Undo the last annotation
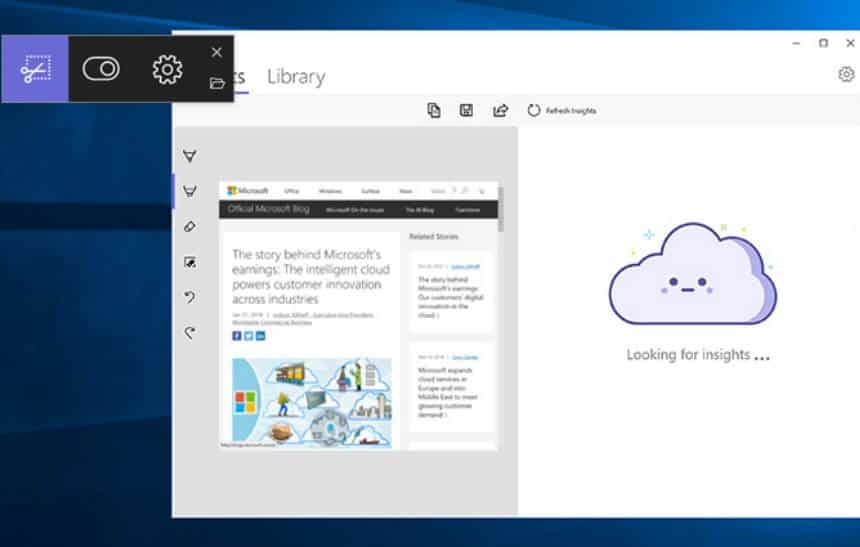 (x=190, y=297)
